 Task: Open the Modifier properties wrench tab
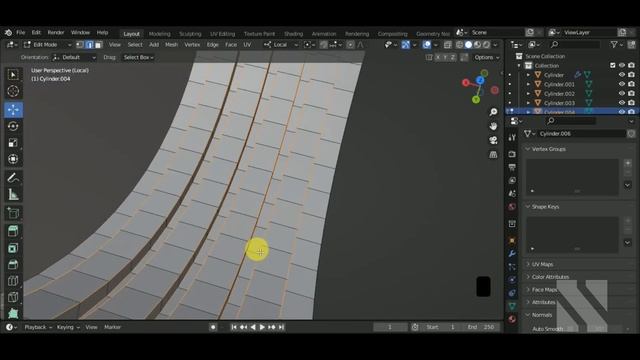(512, 253)
